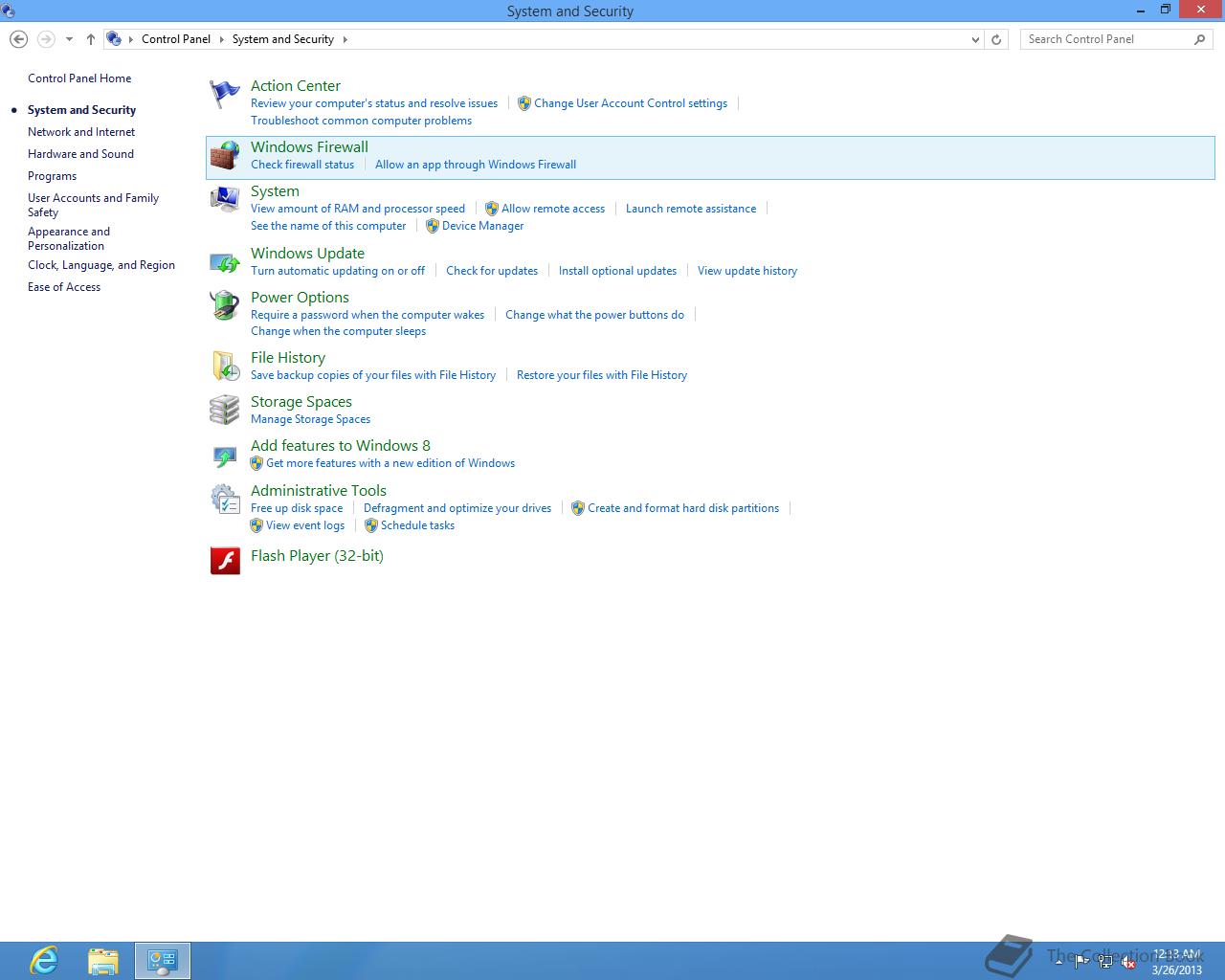Click Install optional updates link
This screenshot has height=980, width=1225.
tap(617, 271)
